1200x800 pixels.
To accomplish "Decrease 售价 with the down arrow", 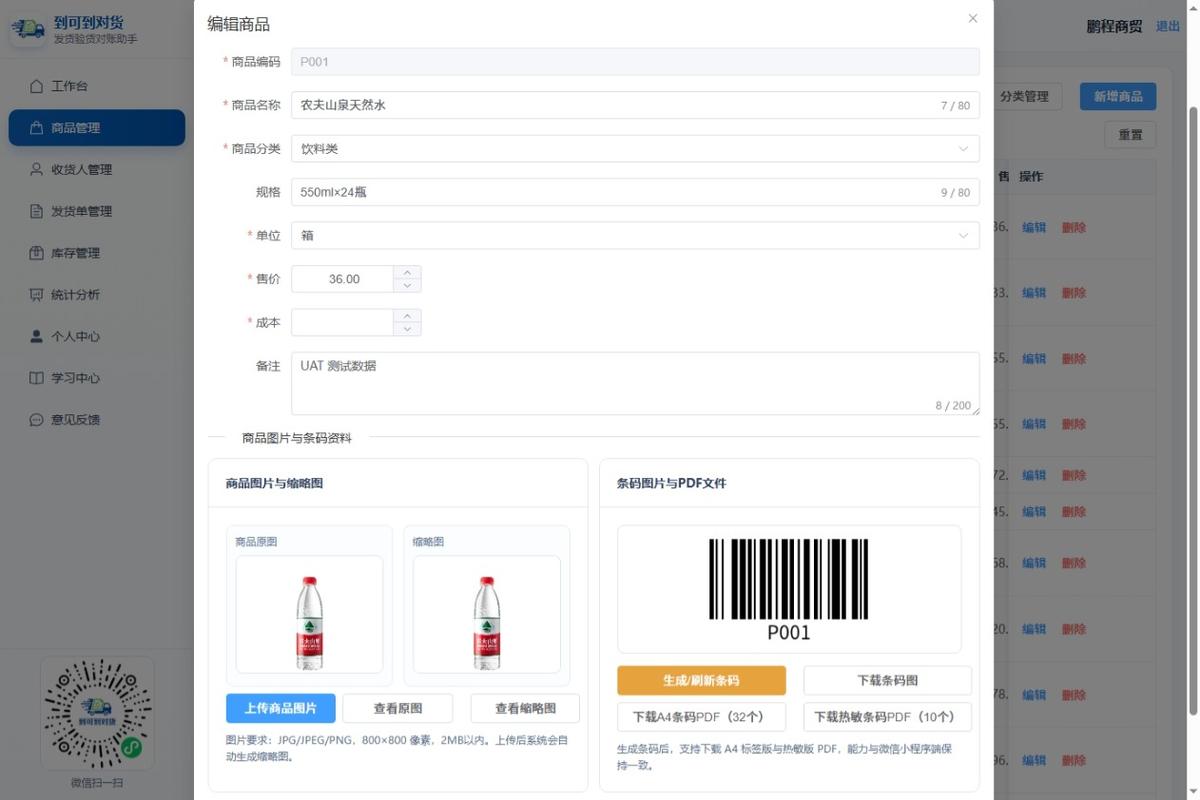I will click(407, 286).
